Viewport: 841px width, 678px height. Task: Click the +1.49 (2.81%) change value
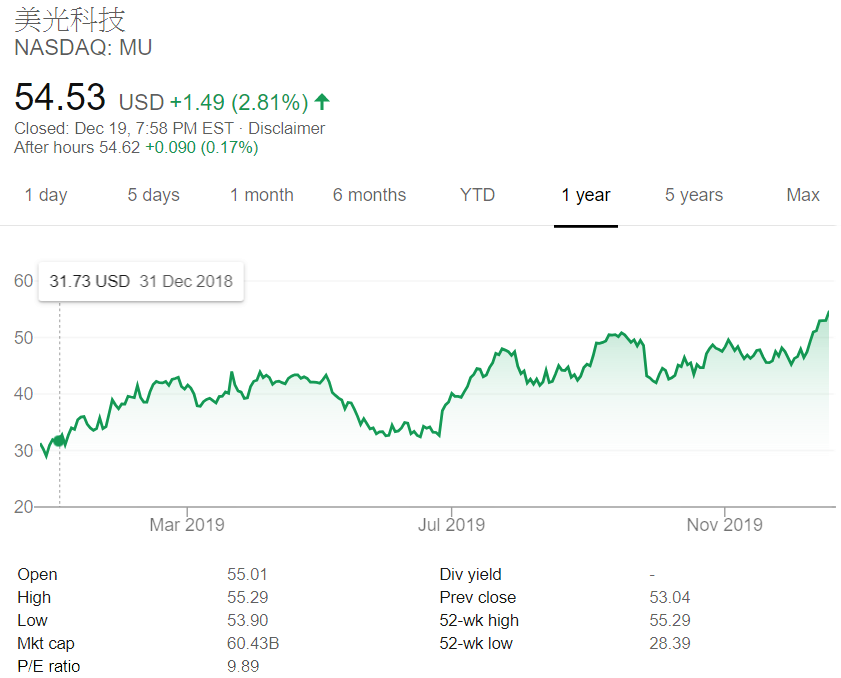point(239,102)
